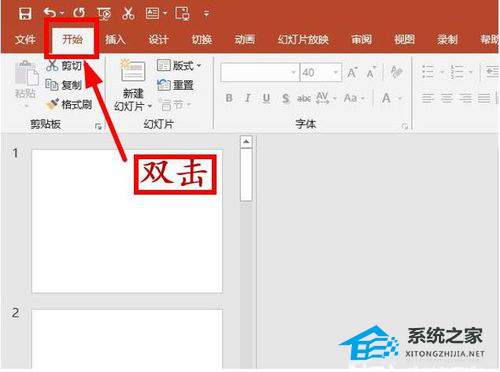This screenshot has width=500, height=372.
Task: Open the font size dropdown showing 40
Action: [x=336, y=72]
